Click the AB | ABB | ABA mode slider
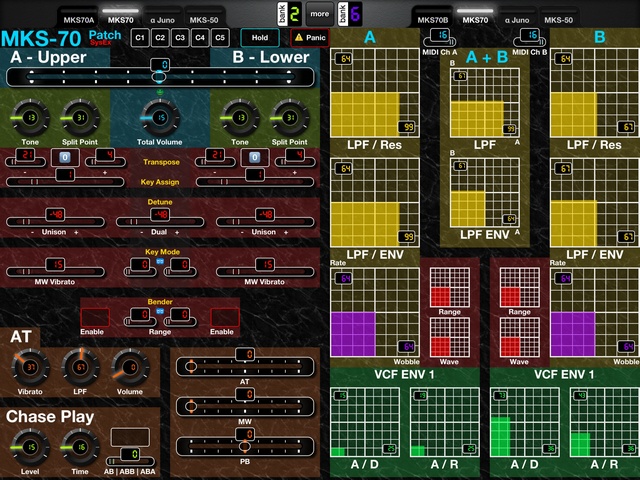The height and width of the screenshot is (480, 640). coord(130,461)
